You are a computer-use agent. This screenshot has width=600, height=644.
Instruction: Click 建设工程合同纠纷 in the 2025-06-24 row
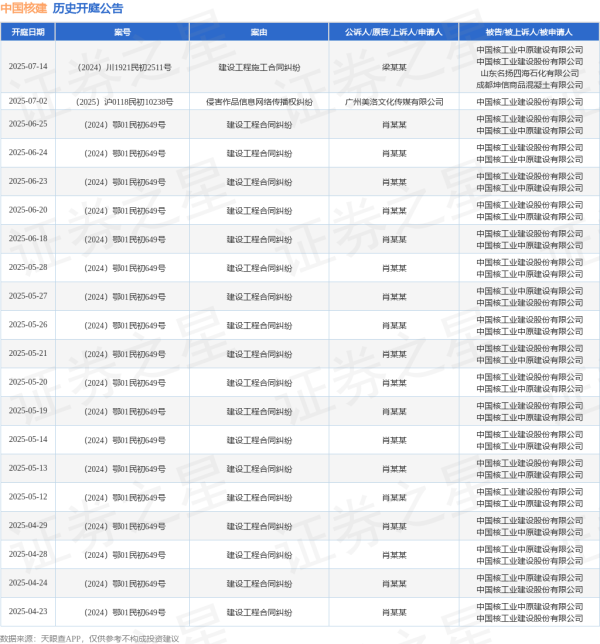[x=259, y=154]
